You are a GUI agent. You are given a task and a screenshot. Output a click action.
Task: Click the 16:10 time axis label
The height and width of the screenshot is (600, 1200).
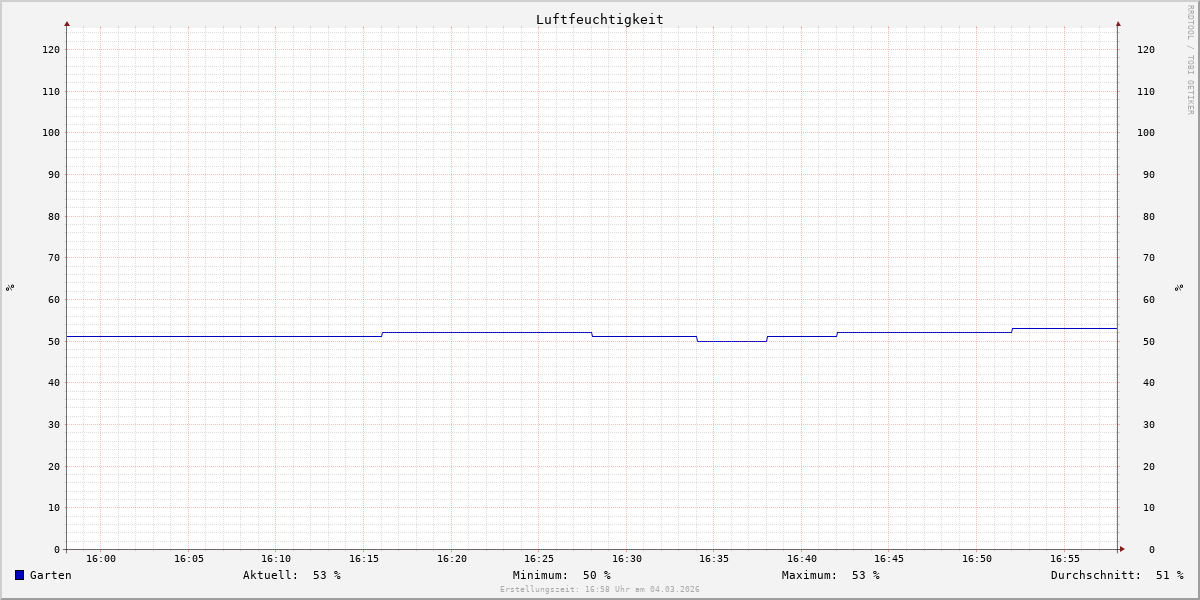[276, 559]
